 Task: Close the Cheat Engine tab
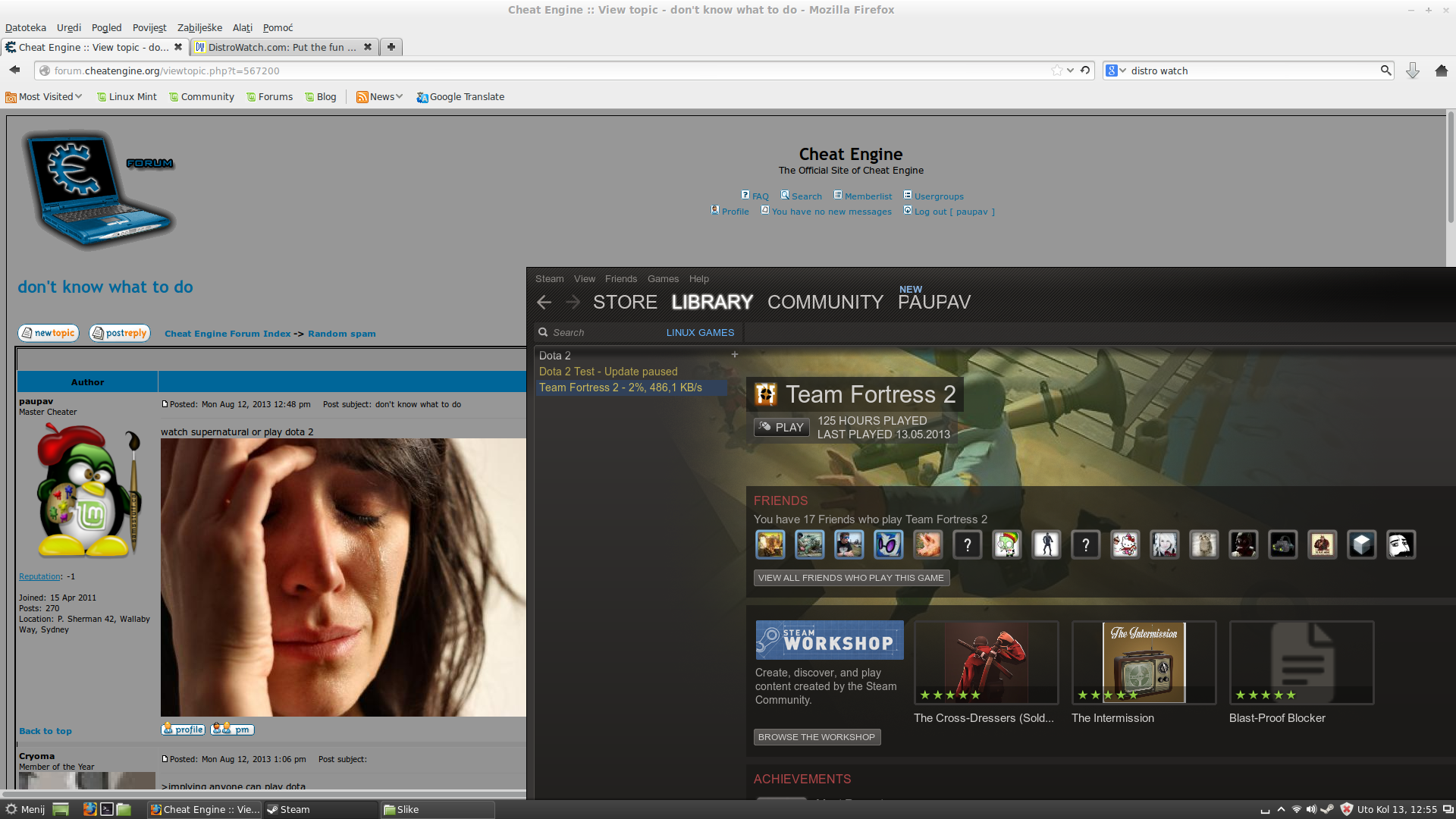pyautogui.click(x=178, y=47)
